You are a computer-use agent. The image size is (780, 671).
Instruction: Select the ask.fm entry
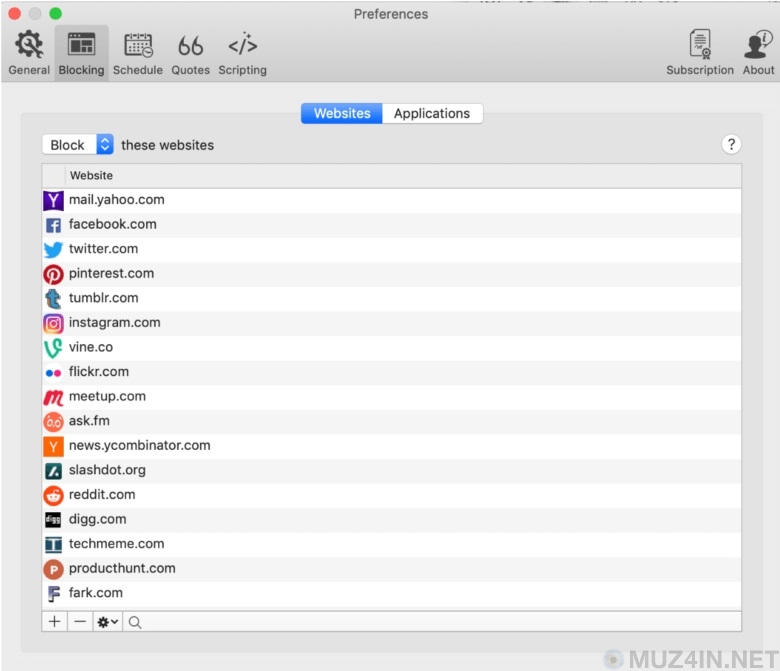point(391,421)
